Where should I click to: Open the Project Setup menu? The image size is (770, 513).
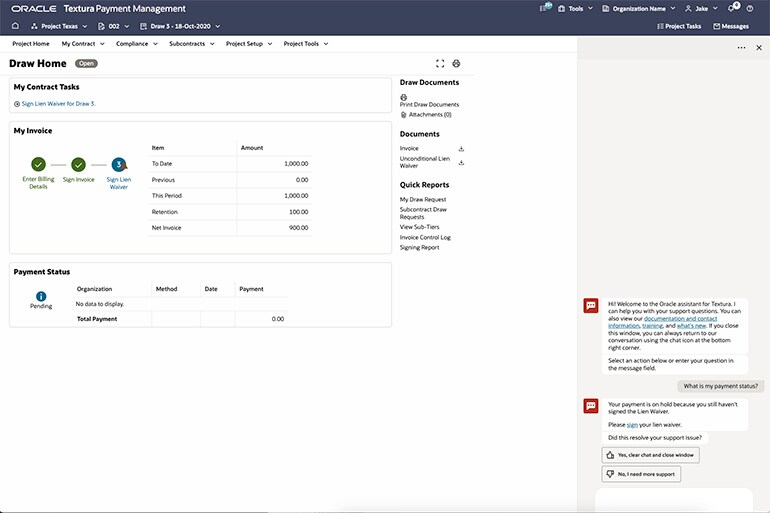coord(249,44)
